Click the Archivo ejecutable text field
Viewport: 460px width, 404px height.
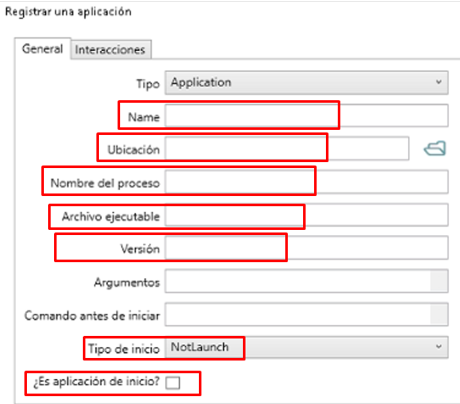tap(306, 215)
